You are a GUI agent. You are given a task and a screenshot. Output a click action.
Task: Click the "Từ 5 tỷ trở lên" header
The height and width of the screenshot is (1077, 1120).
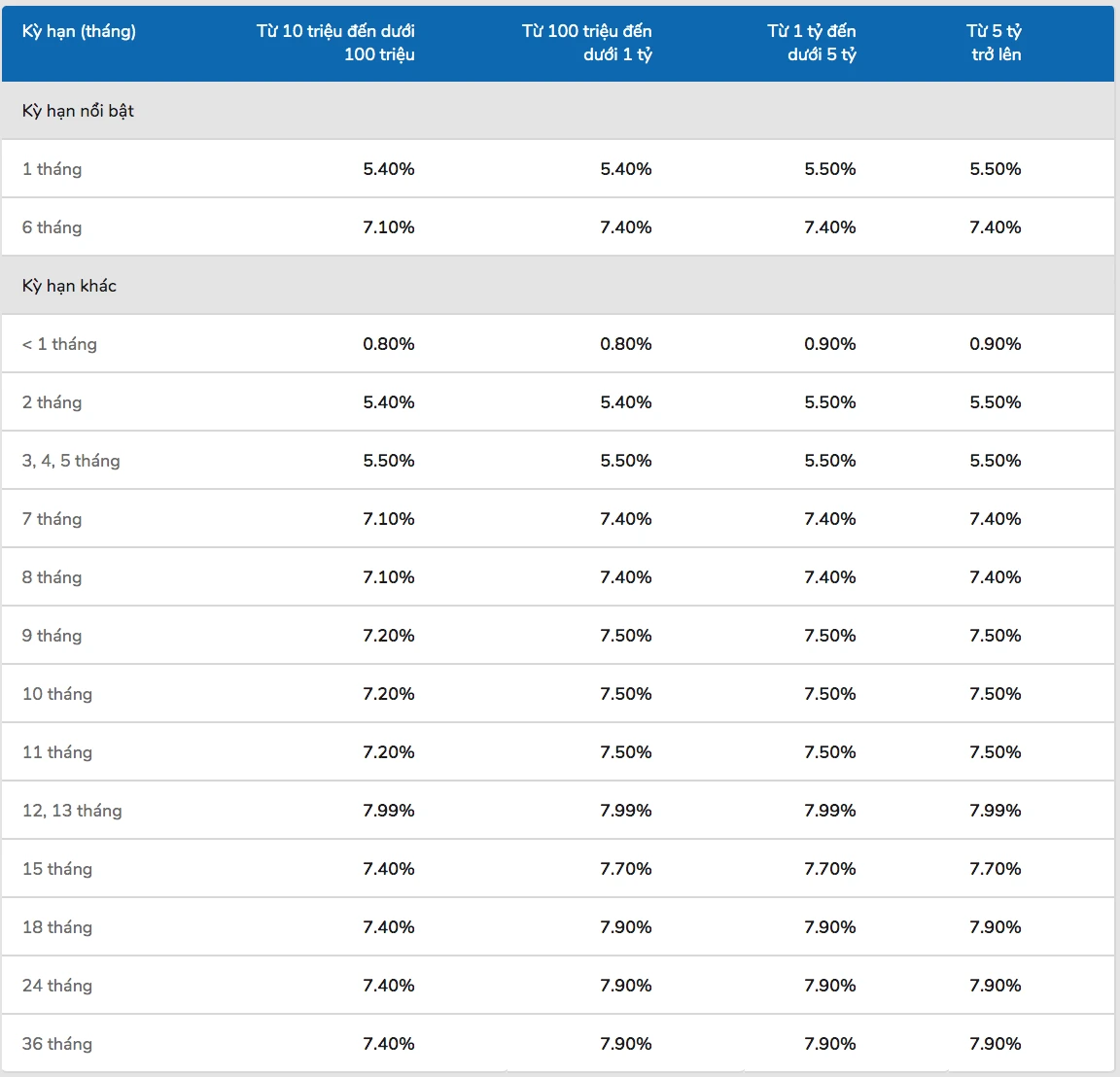tap(995, 43)
